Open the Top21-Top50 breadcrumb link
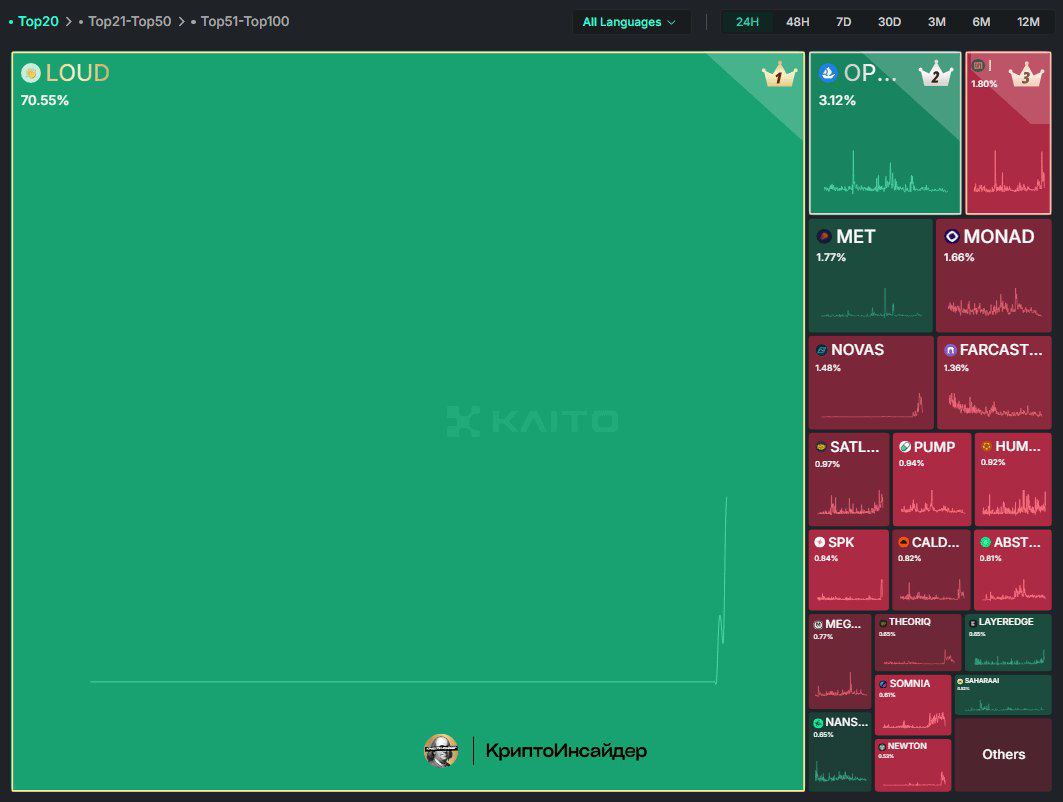Screen dimensions: 1063x802 point(129,22)
